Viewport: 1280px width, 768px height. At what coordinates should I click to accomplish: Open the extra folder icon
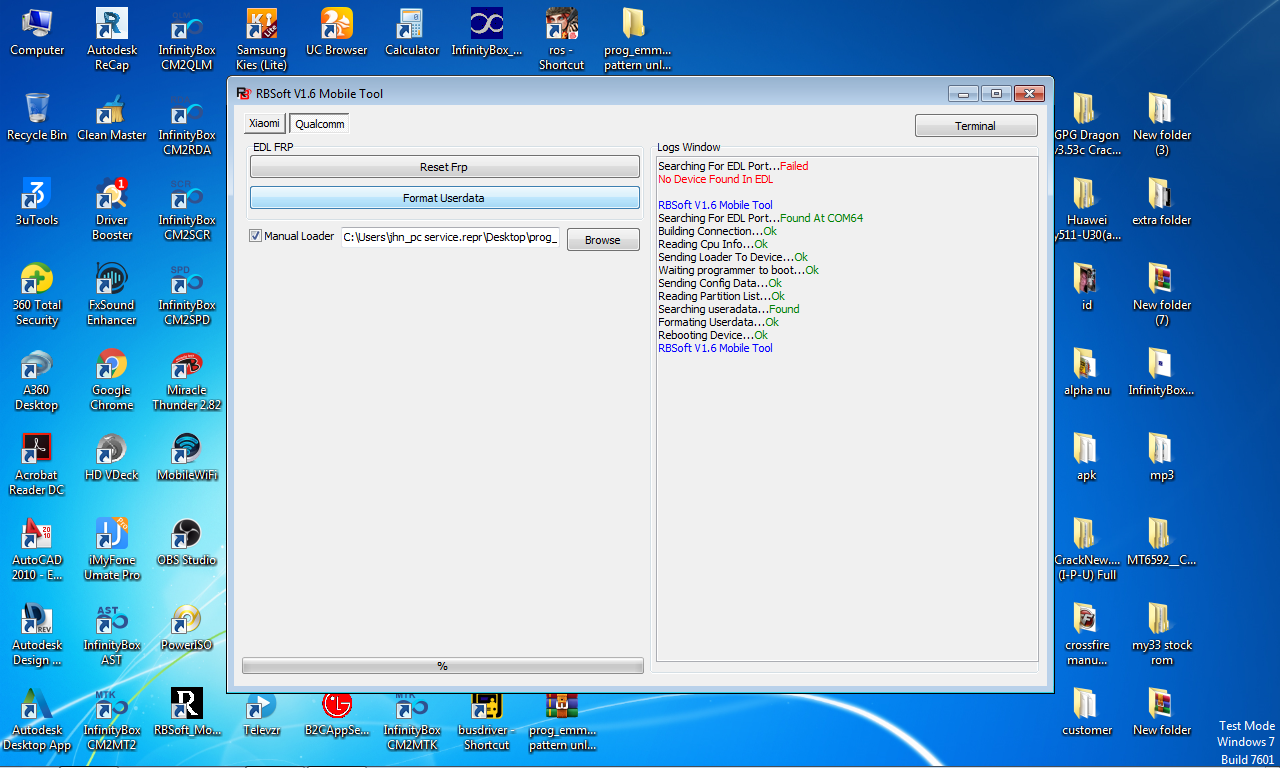click(x=1162, y=203)
